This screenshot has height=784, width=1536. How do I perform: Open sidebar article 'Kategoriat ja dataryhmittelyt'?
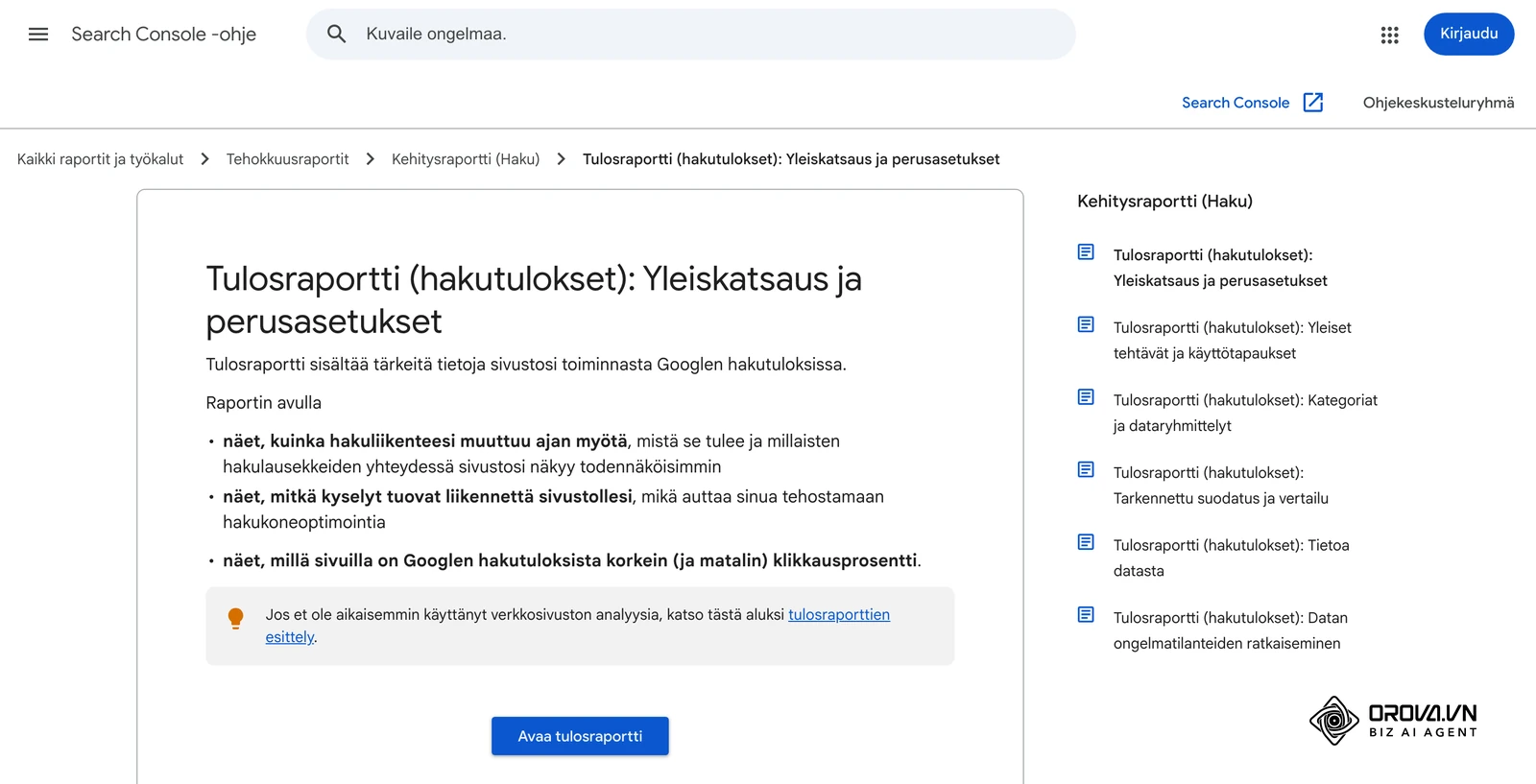(x=1245, y=413)
